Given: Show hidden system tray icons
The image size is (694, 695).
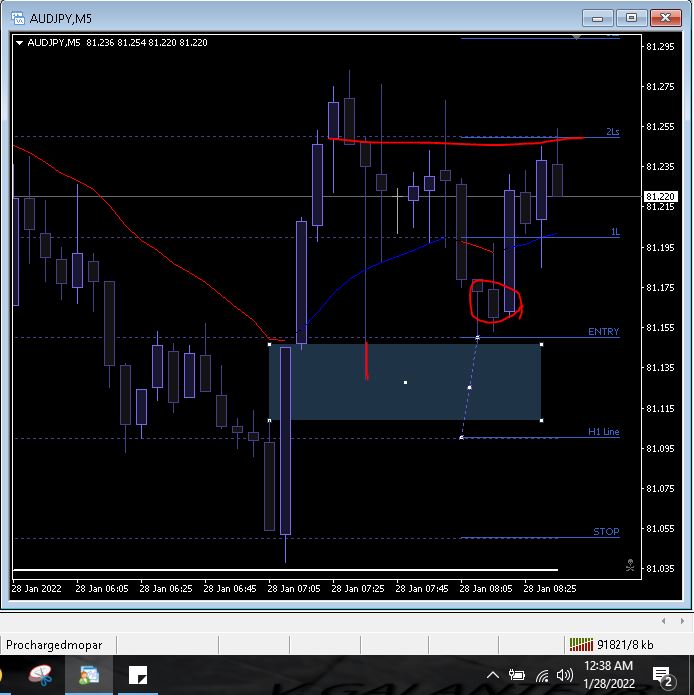Looking at the screenshot, I should click(x=493, y=675).
